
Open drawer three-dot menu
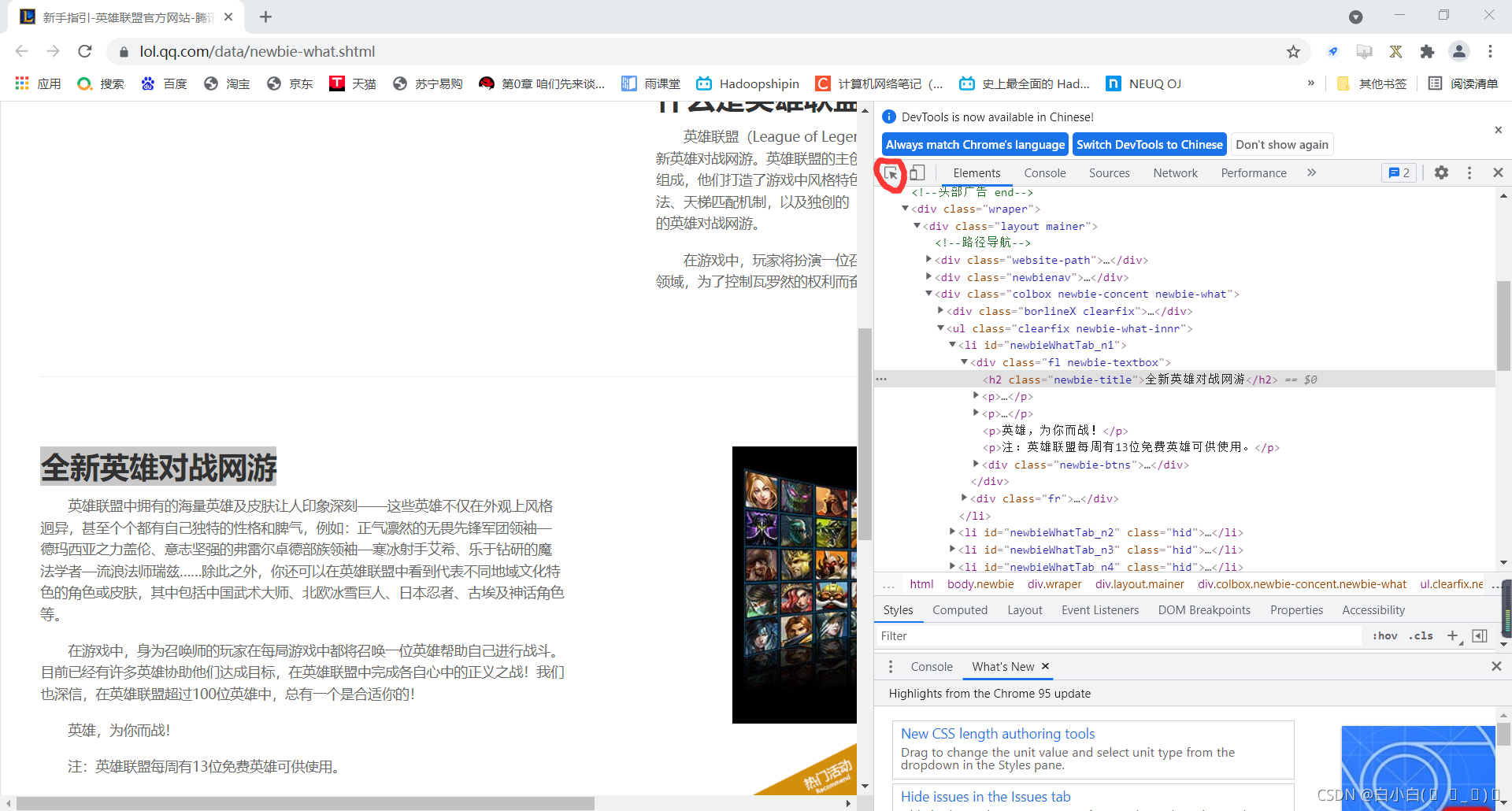click(891, 666)
